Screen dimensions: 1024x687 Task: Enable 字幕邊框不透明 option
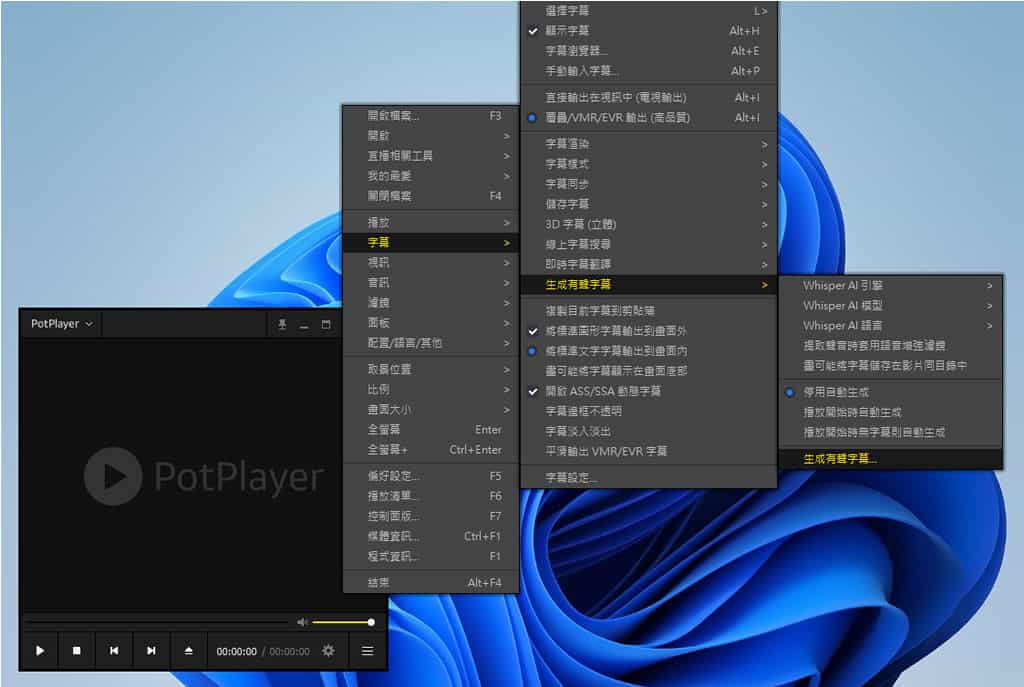(648, 411)
